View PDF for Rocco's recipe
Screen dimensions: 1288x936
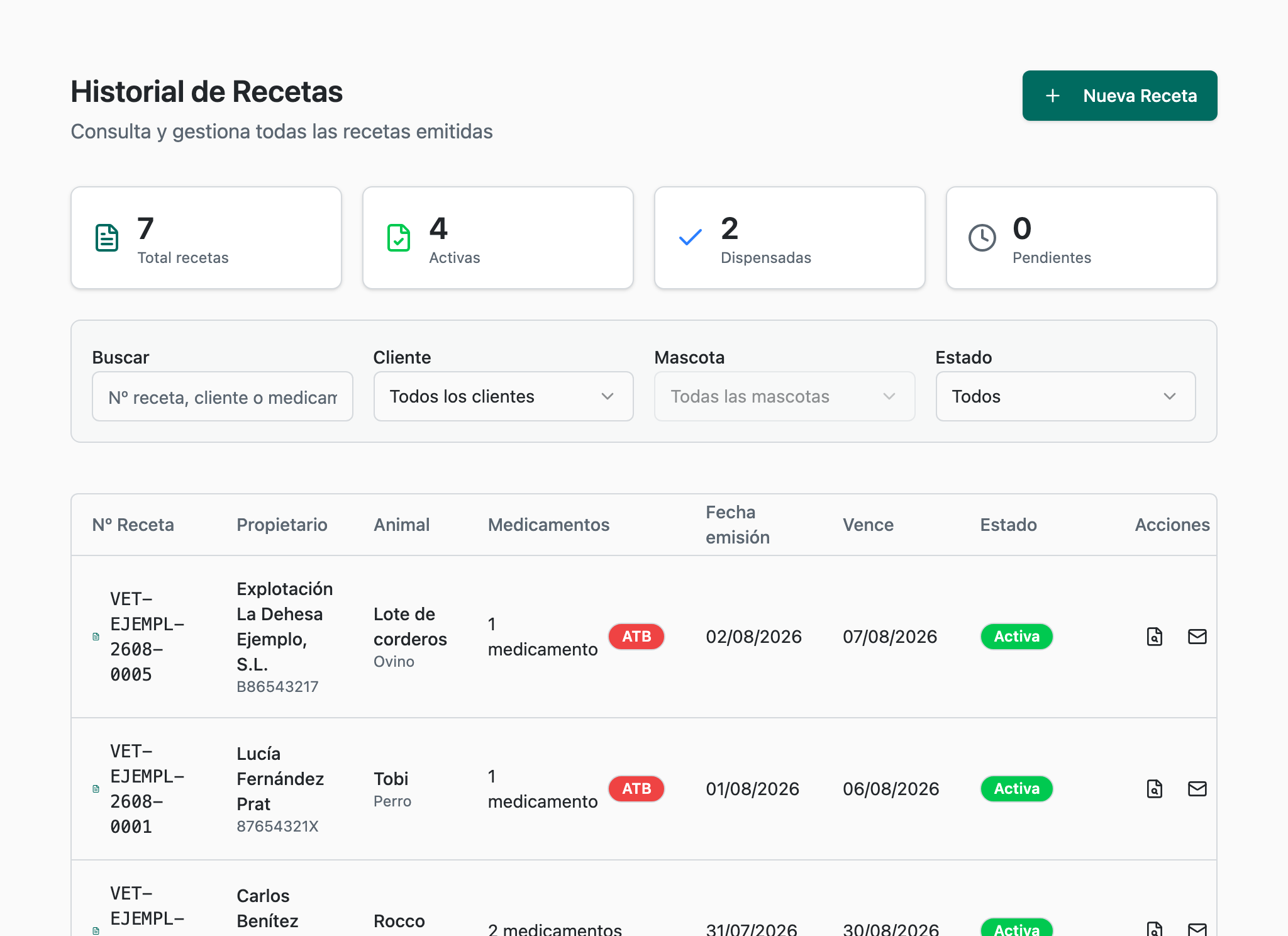click(x=1155, y=930)
